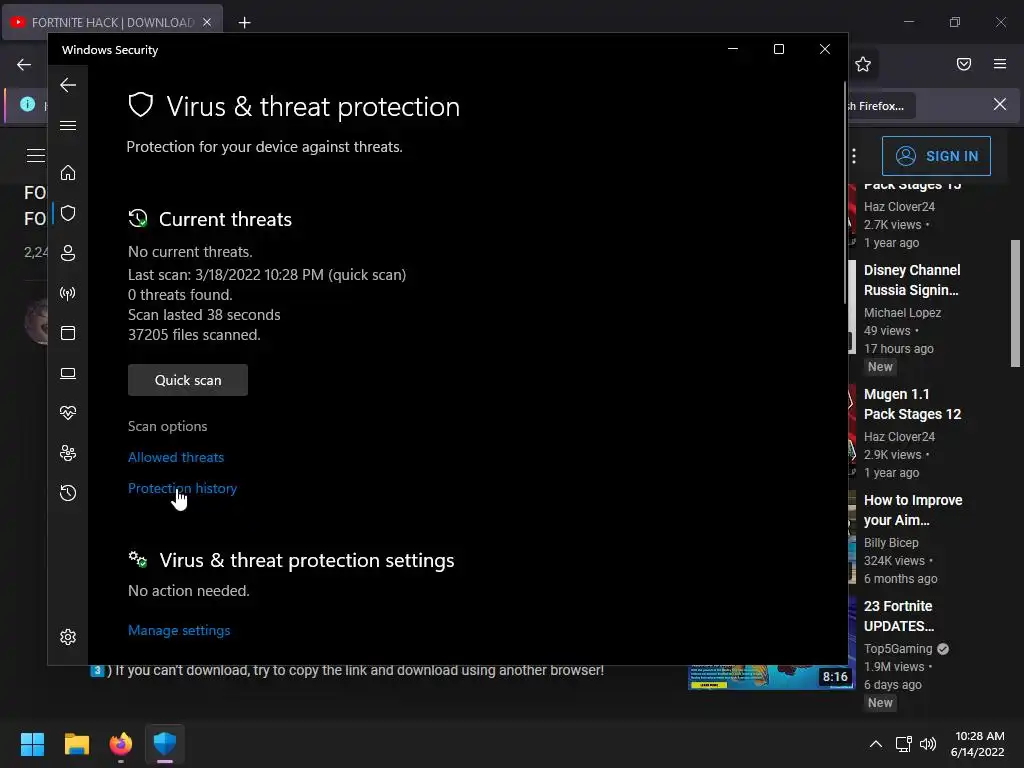Click YouTube SIGN IN button
Image resolution: width=1024 pixels, height=768 pixels.
point(936,156)
